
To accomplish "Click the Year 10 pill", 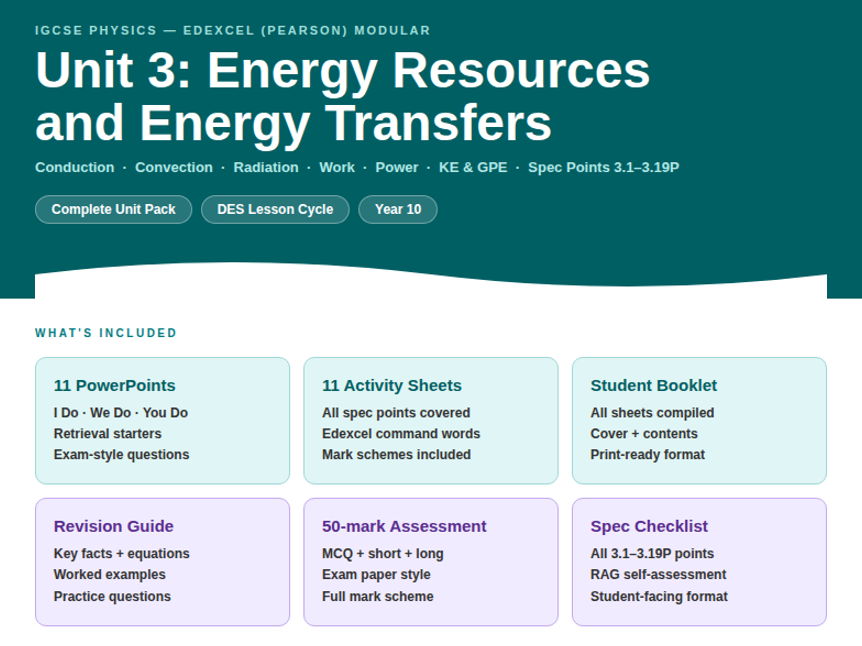I will [x=397, y=209].
